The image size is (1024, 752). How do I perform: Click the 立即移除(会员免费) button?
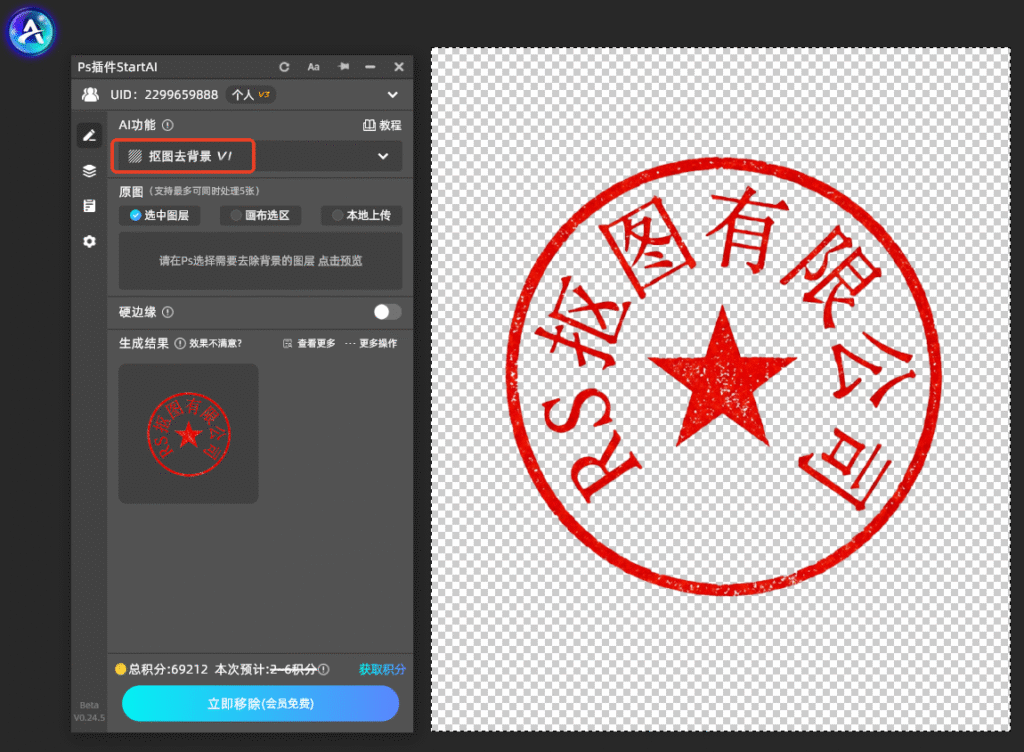tap(260, 704)
